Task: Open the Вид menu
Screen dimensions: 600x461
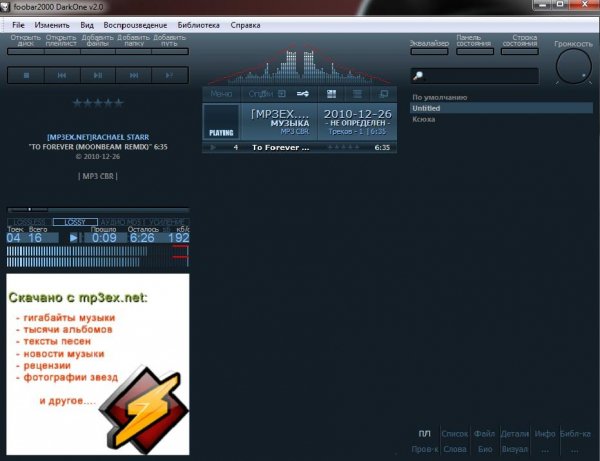Action: point(87,25)
